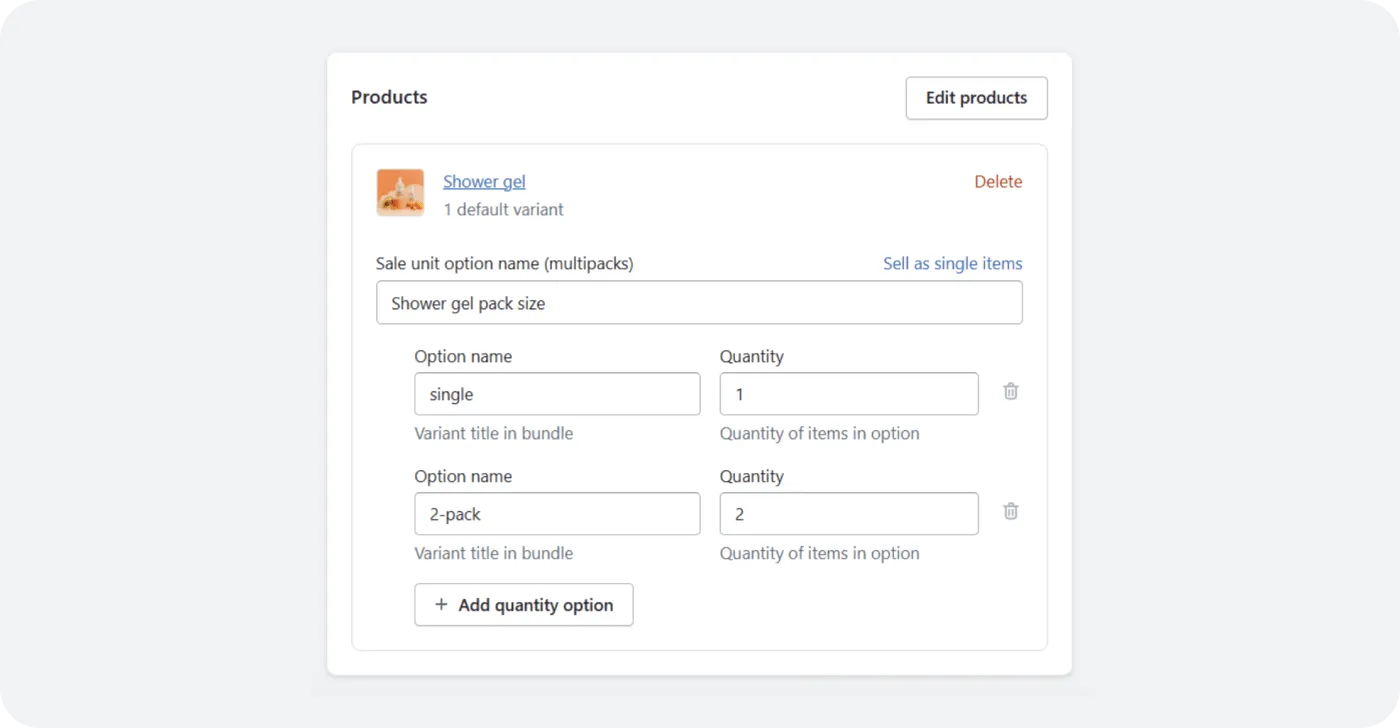Click the option name field containing 2-pack
The image size is (1400, 728).
(x=557, y=514)
